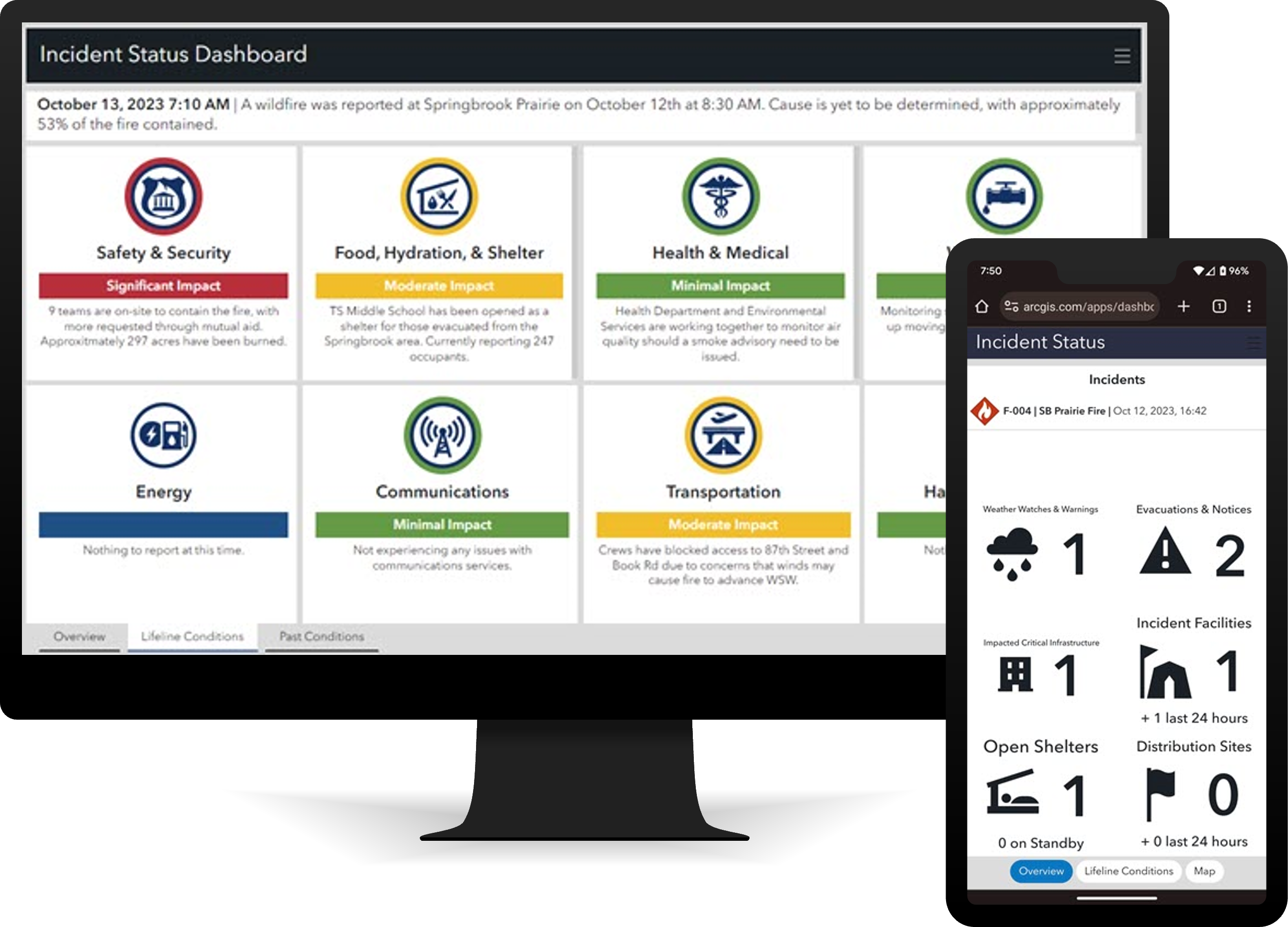Click the Transportation lifeline icon
This screenshot has height=927, width=1288.
pos(722,436)
